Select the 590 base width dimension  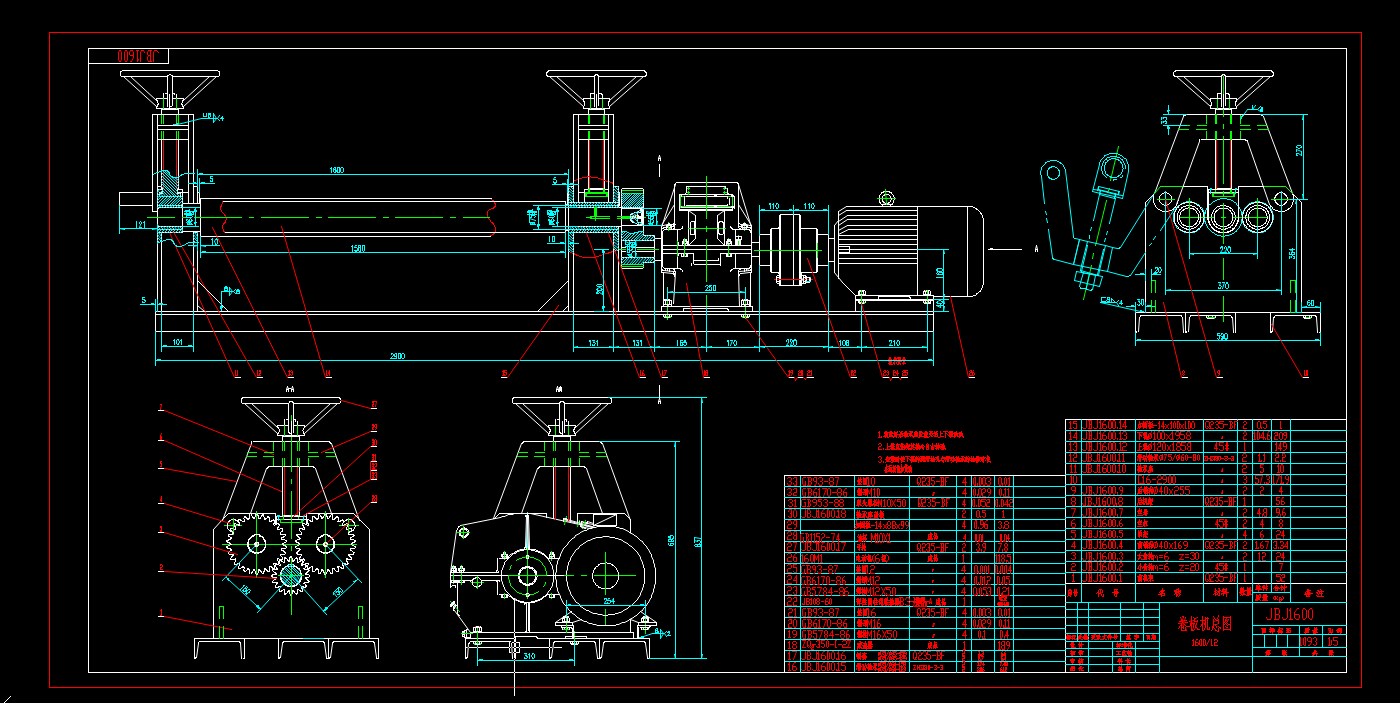click(x=1222, y=337)
